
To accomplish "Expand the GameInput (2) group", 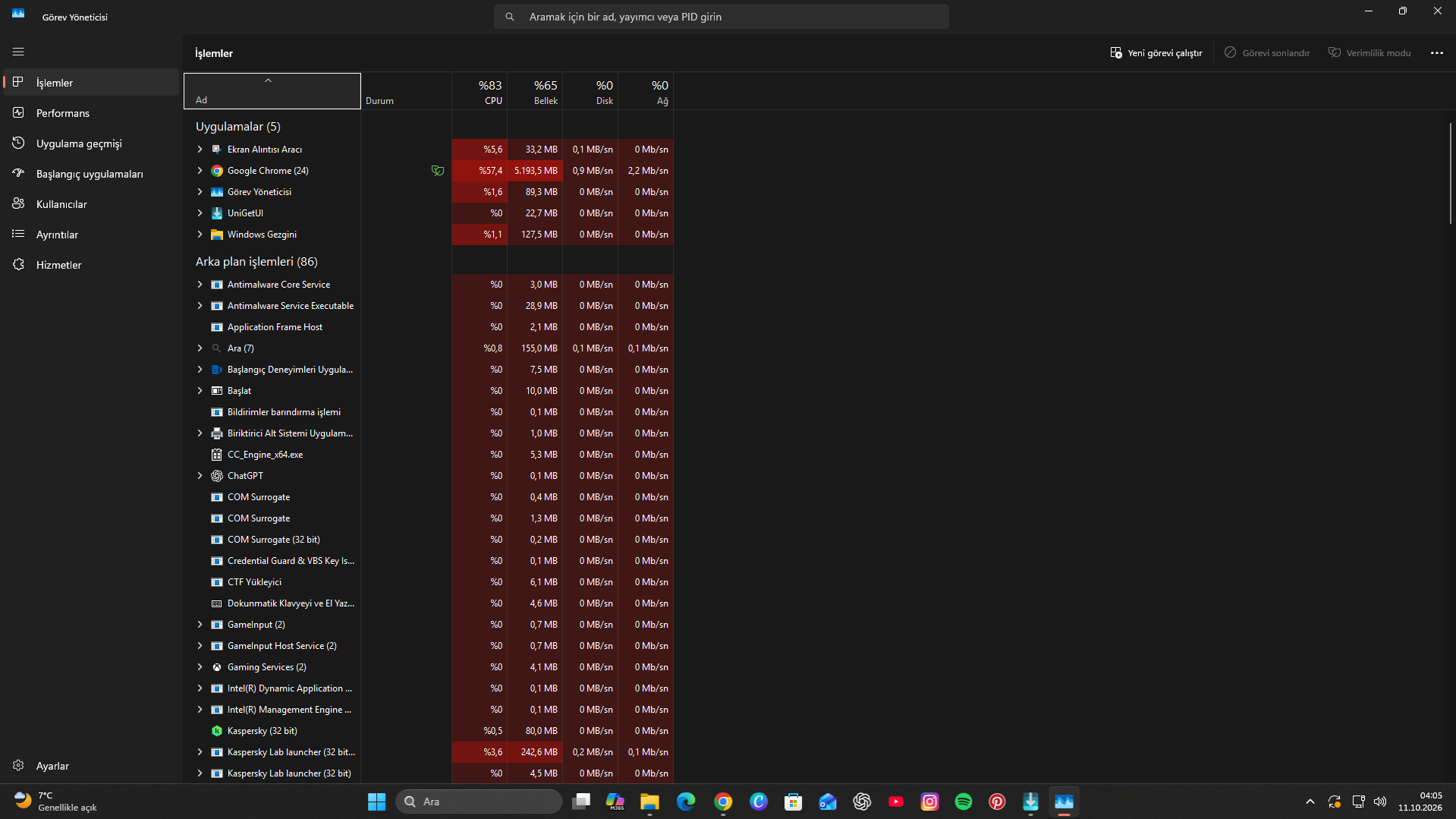I will pyautogui.click(x=200, y=625).
